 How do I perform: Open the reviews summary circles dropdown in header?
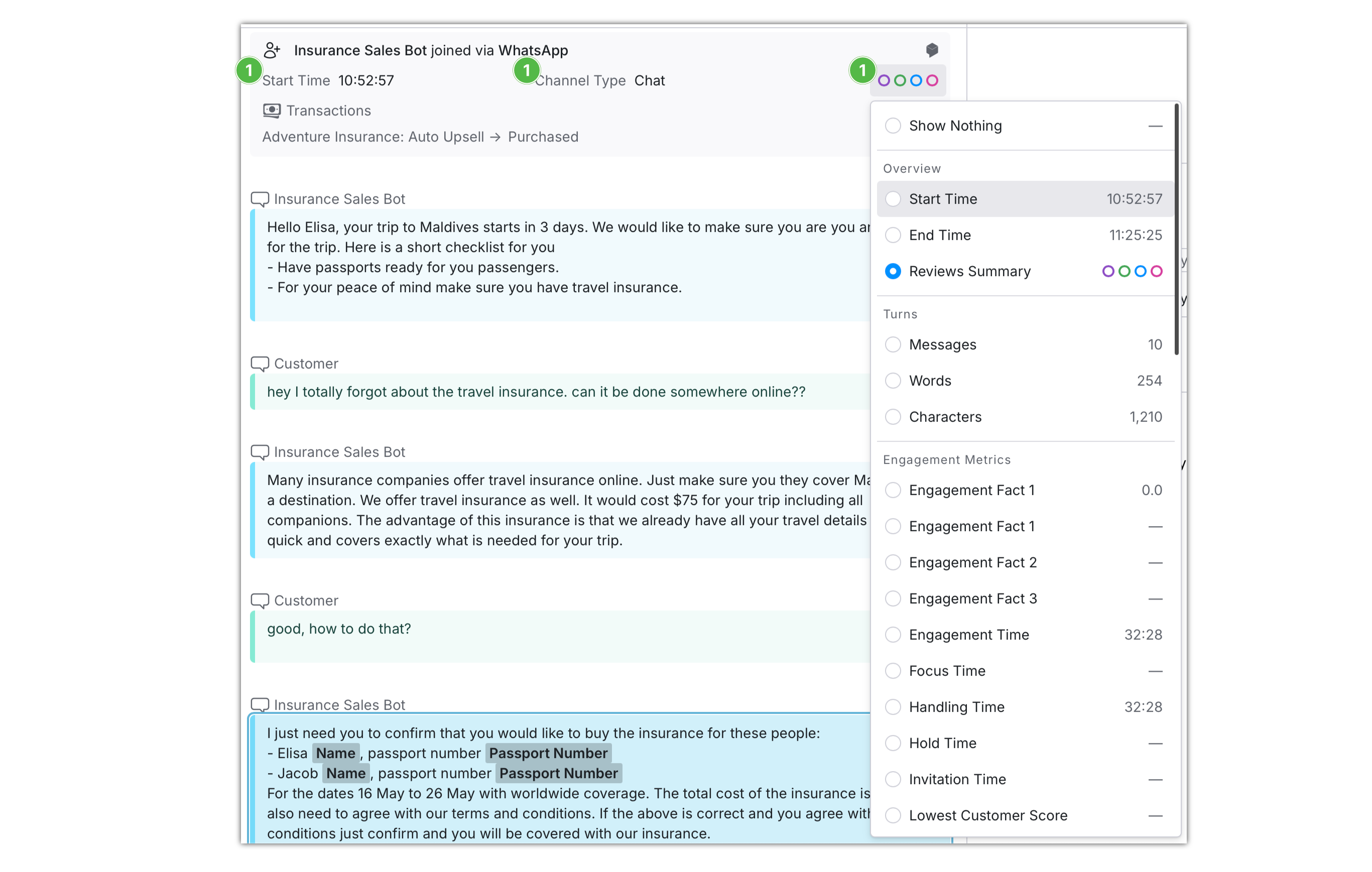click(x=908, y=81)
